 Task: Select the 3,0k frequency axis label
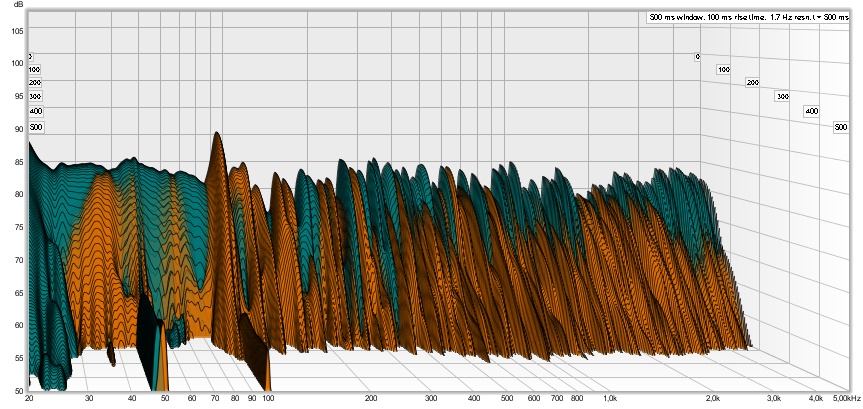click(773, 397)
